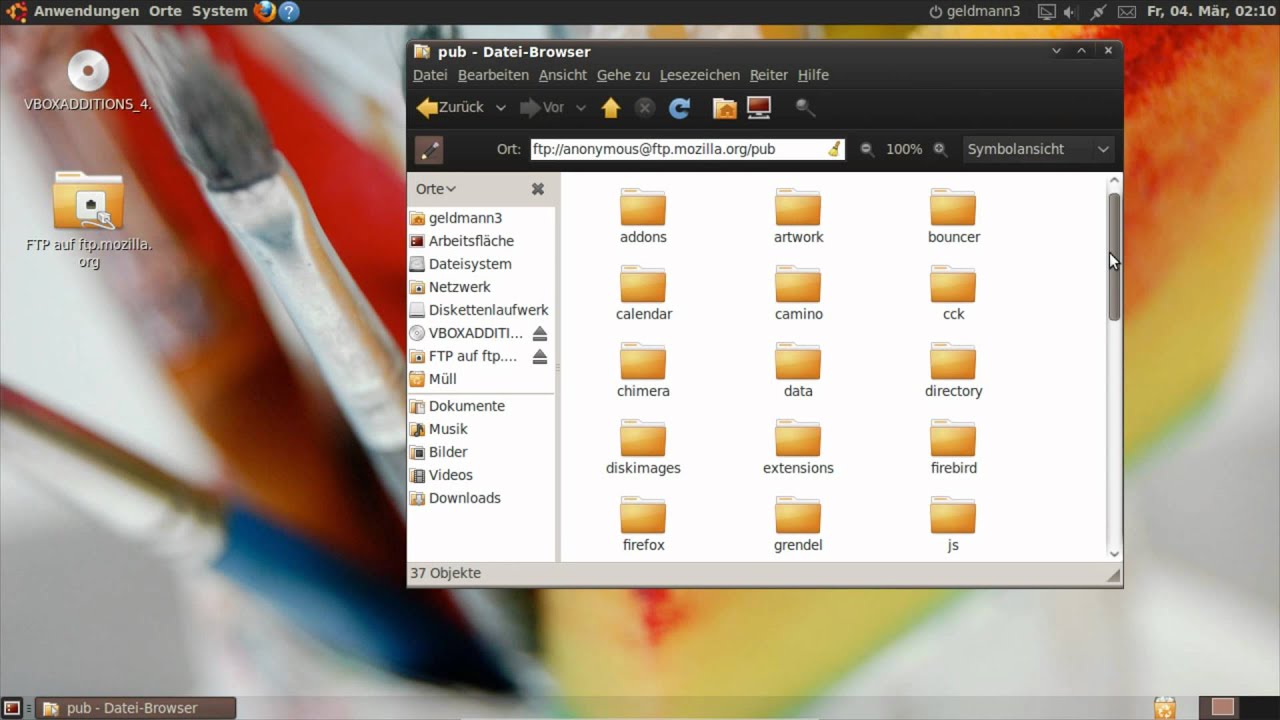The width and height of the screenshot is (1280, 720).
Task: Open the artwork folder
Action: [798, 216]
